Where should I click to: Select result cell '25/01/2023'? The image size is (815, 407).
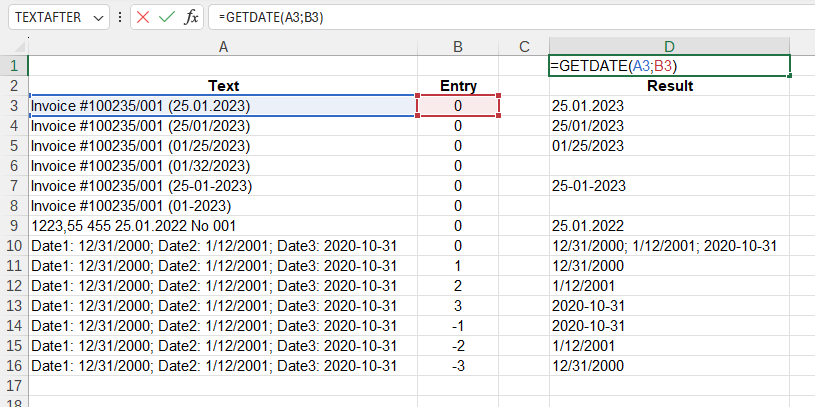click(x=669, y=126)
